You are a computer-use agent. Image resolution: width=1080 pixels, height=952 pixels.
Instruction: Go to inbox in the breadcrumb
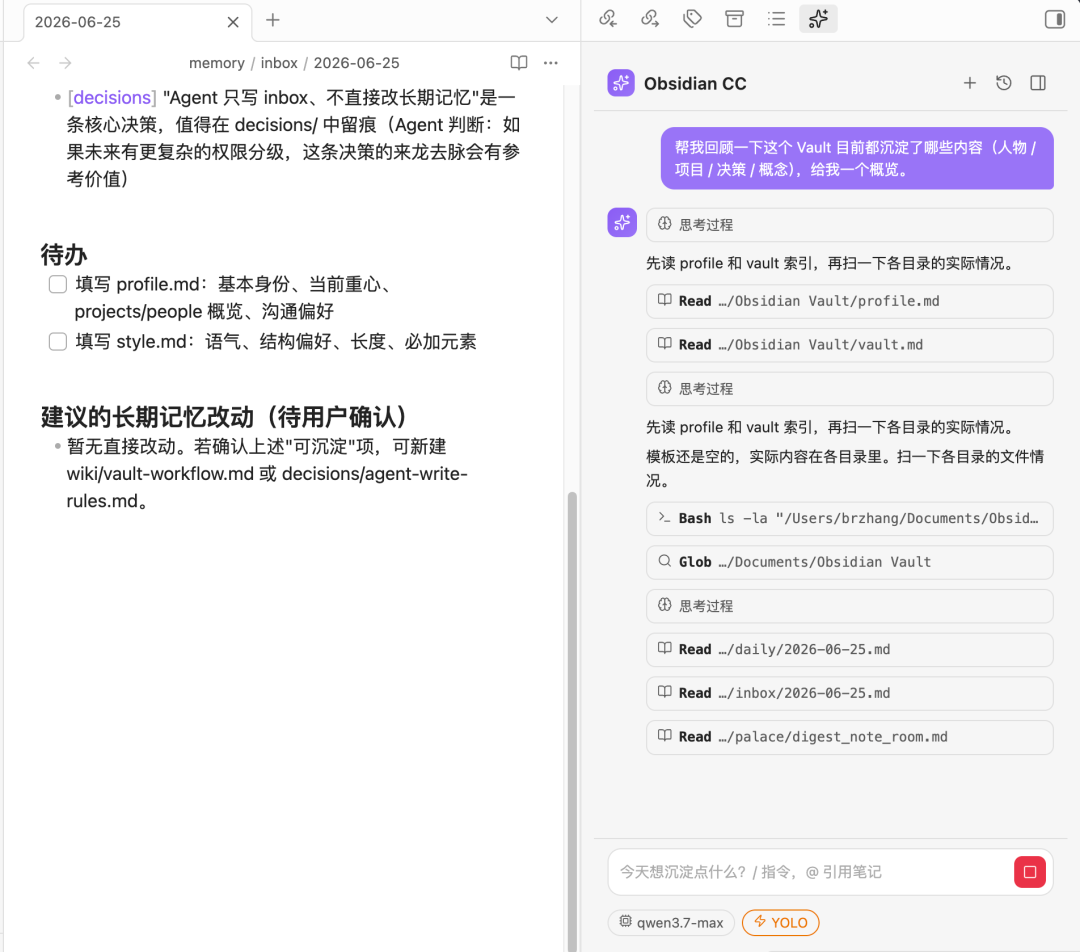tap(279, 63)
